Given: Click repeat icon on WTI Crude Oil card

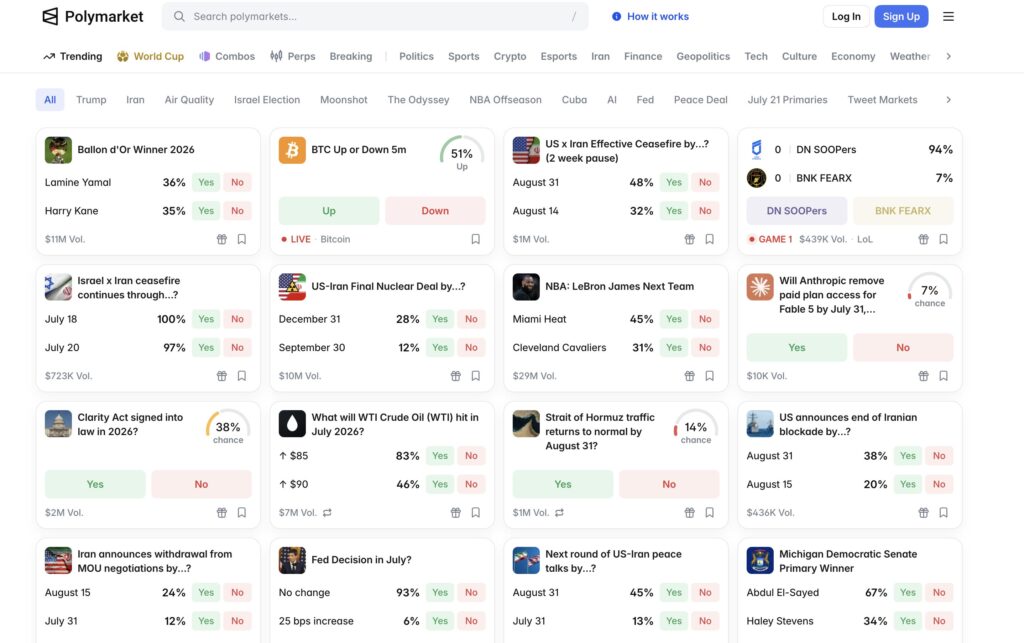Looking at the screenshot, I should tap(327, 512).
